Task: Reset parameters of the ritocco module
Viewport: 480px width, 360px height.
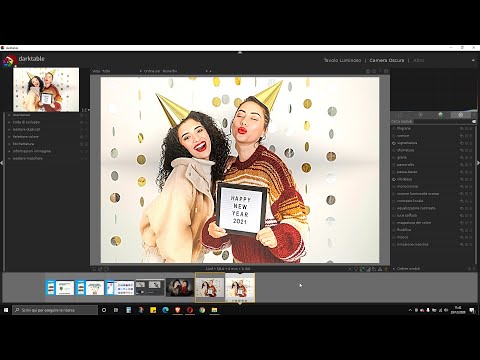Action: click(x=466, y=237)
